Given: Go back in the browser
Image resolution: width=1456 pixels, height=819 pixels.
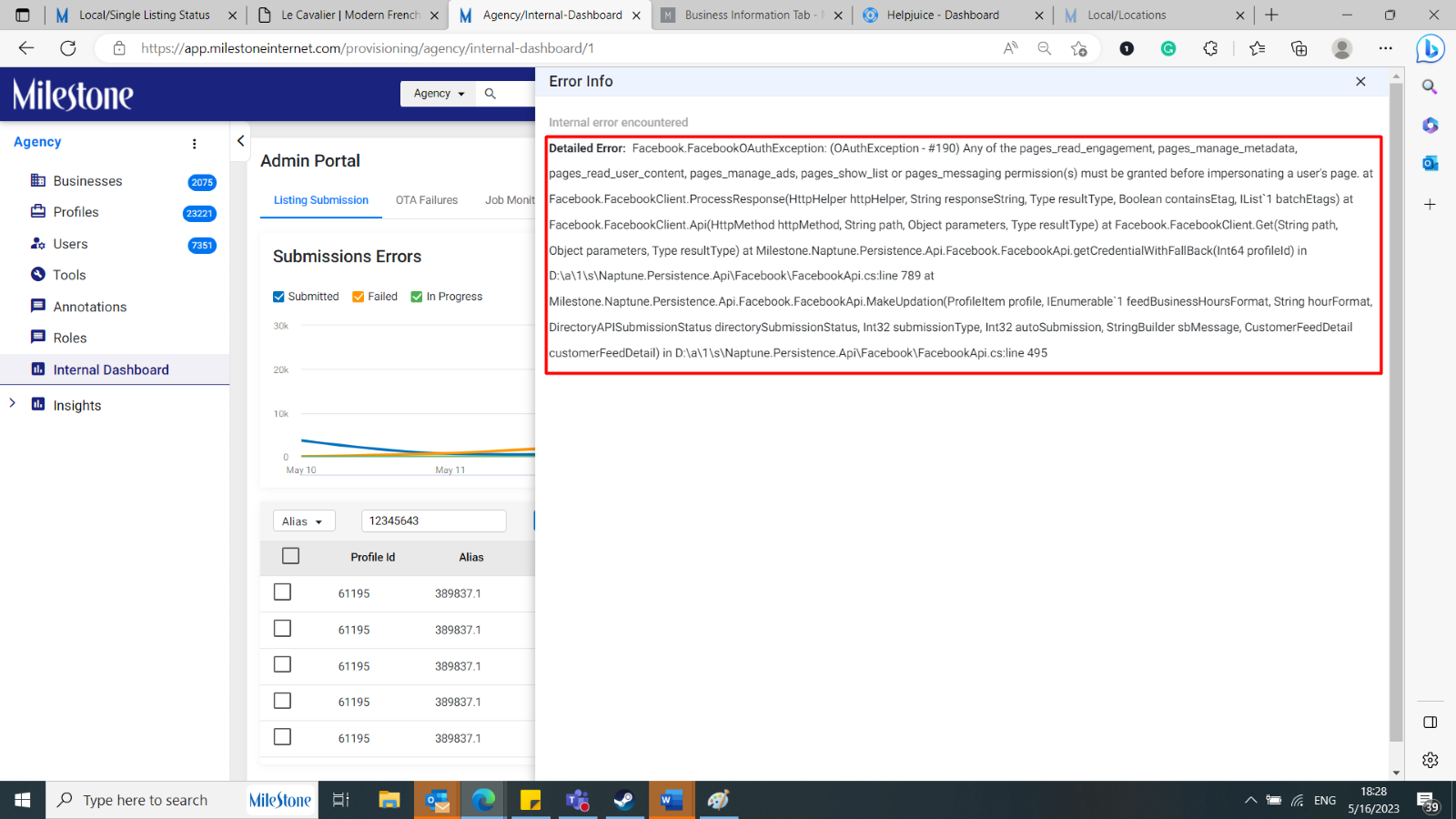Looking at the screenshot, I should point(26,48).
